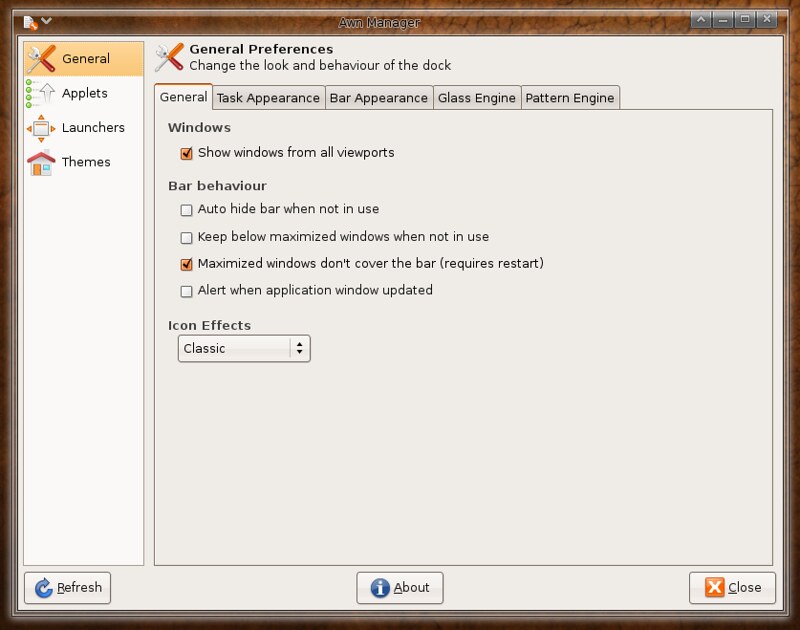Switch to the Task Appearance tab
800x630 pixels.
pos(268,98)
